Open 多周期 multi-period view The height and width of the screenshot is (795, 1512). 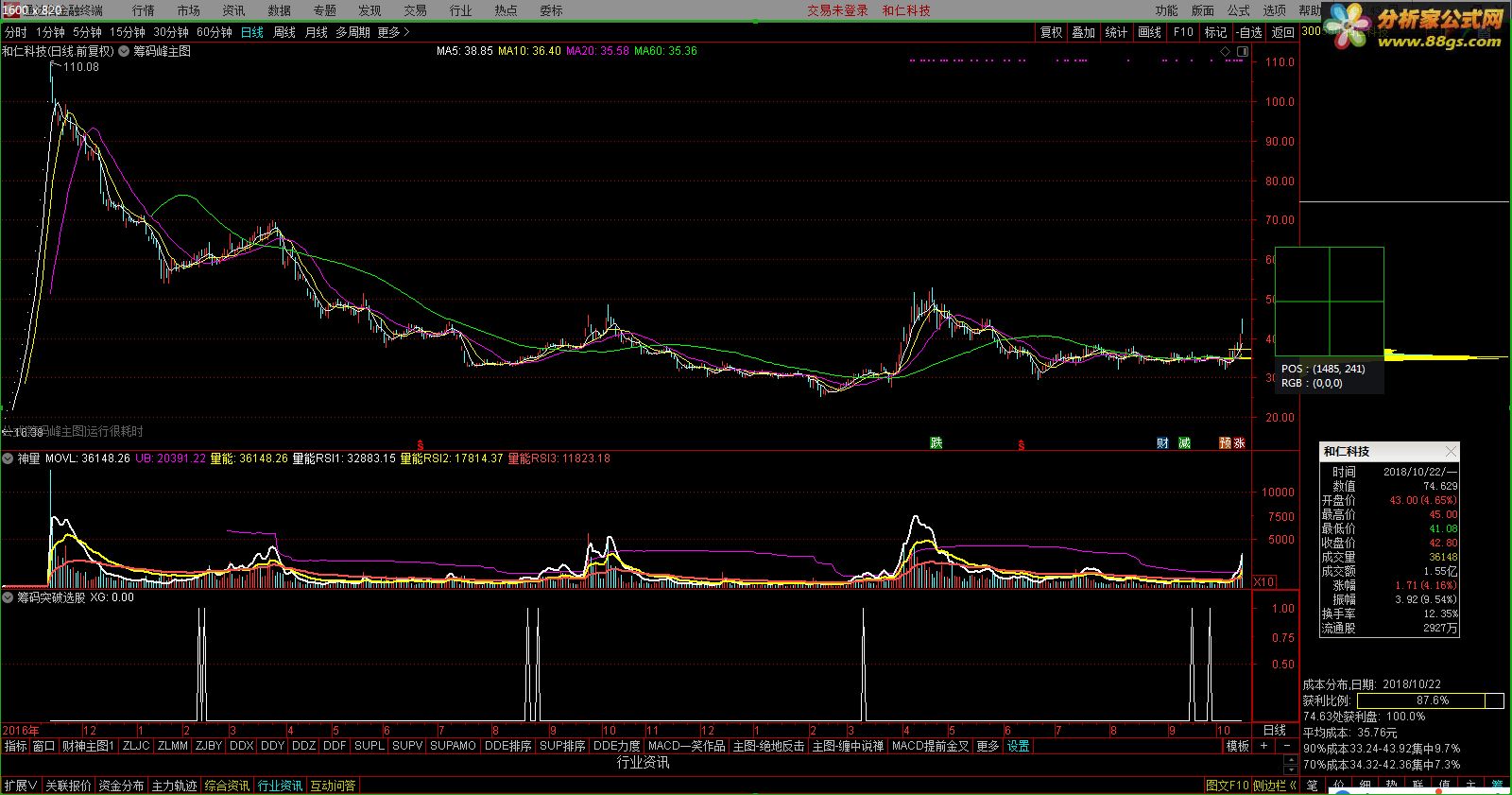click(x=353, y=32)
